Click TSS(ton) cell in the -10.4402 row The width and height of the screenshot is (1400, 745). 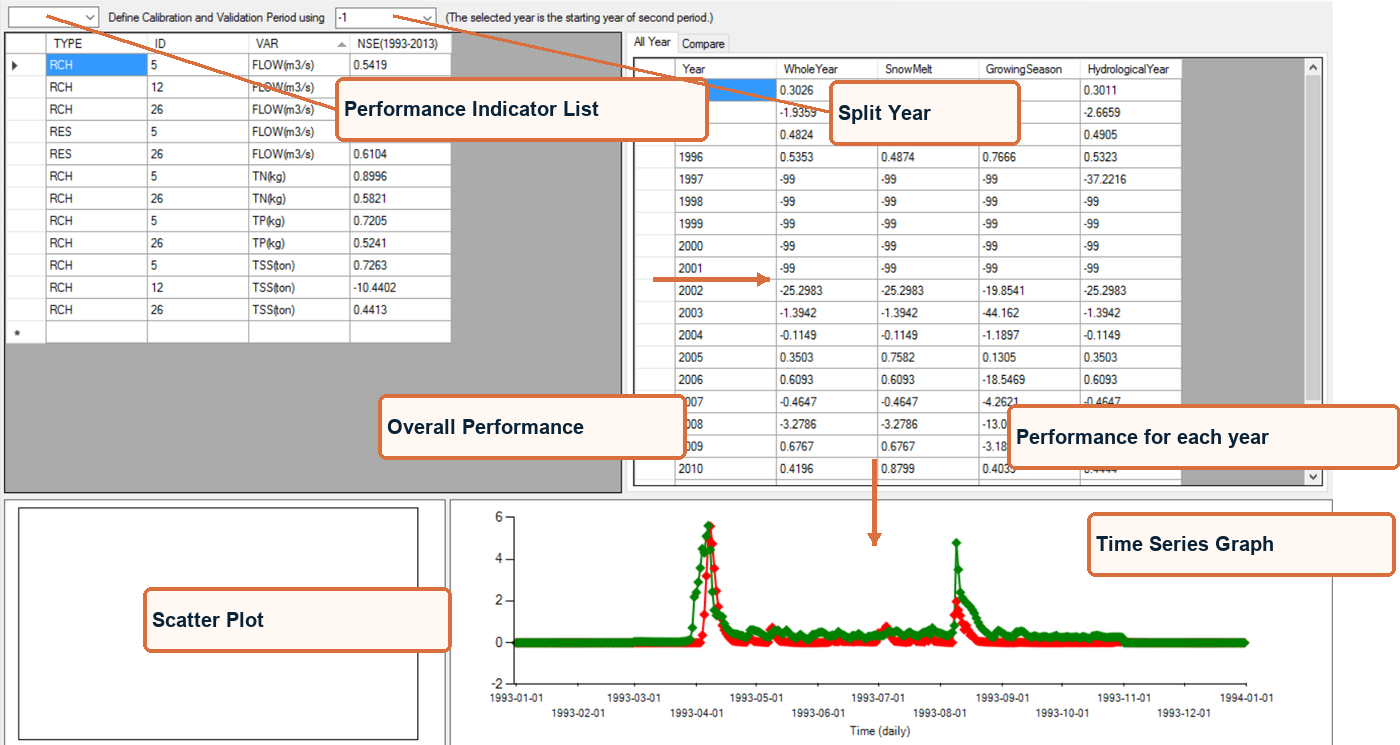(299, 287)
